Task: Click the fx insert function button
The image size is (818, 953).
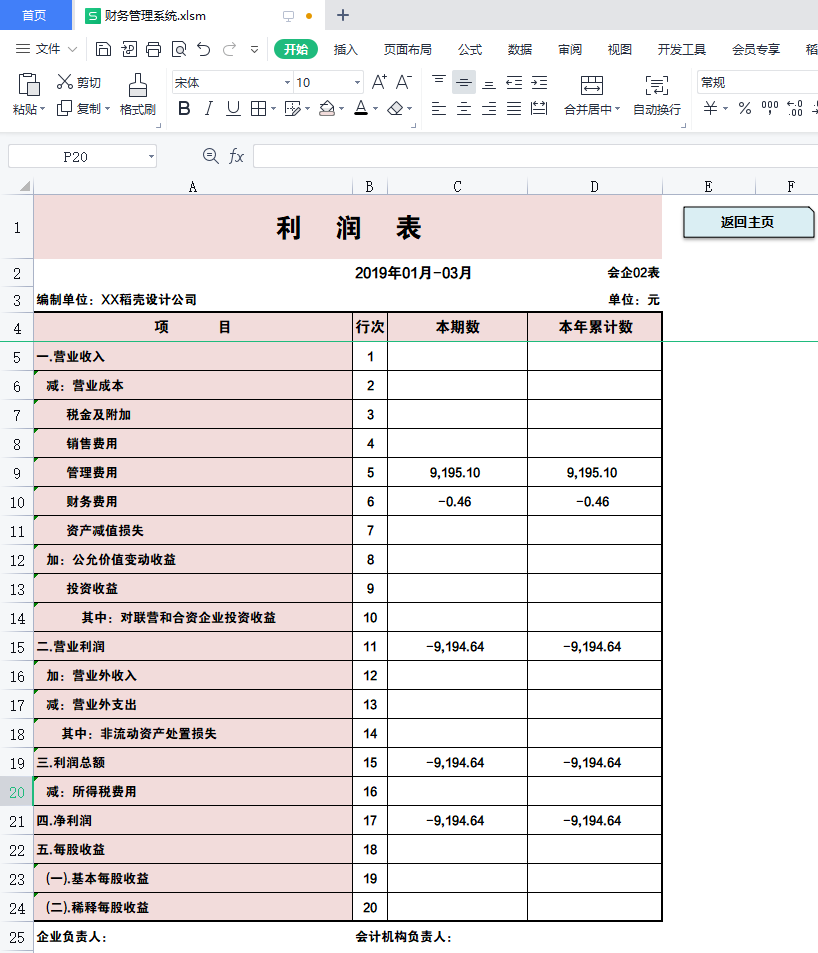Action: 238,156
